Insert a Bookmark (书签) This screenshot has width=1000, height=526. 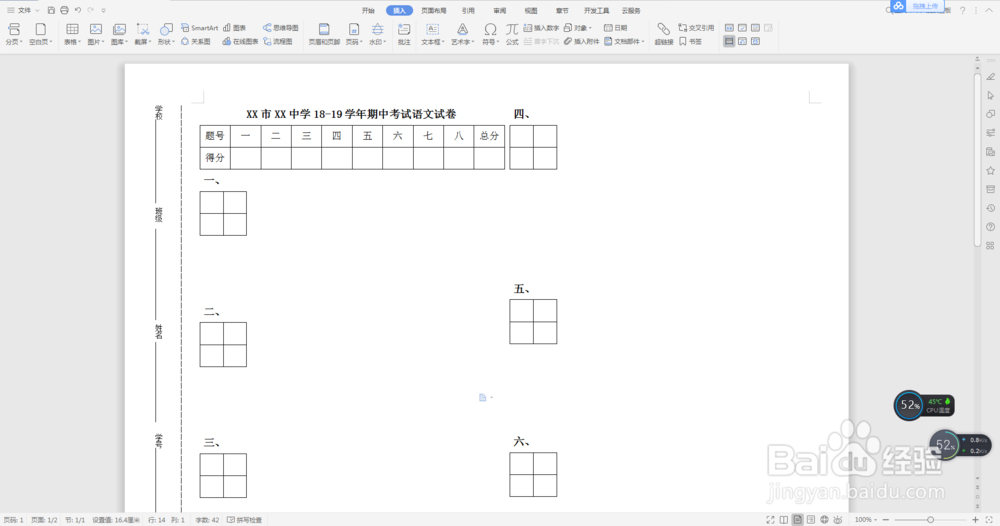pos(690,41)
